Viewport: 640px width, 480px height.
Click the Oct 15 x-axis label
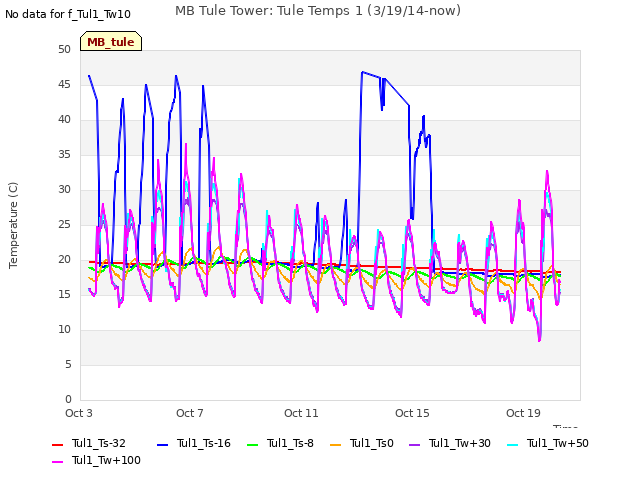point(412,413)
